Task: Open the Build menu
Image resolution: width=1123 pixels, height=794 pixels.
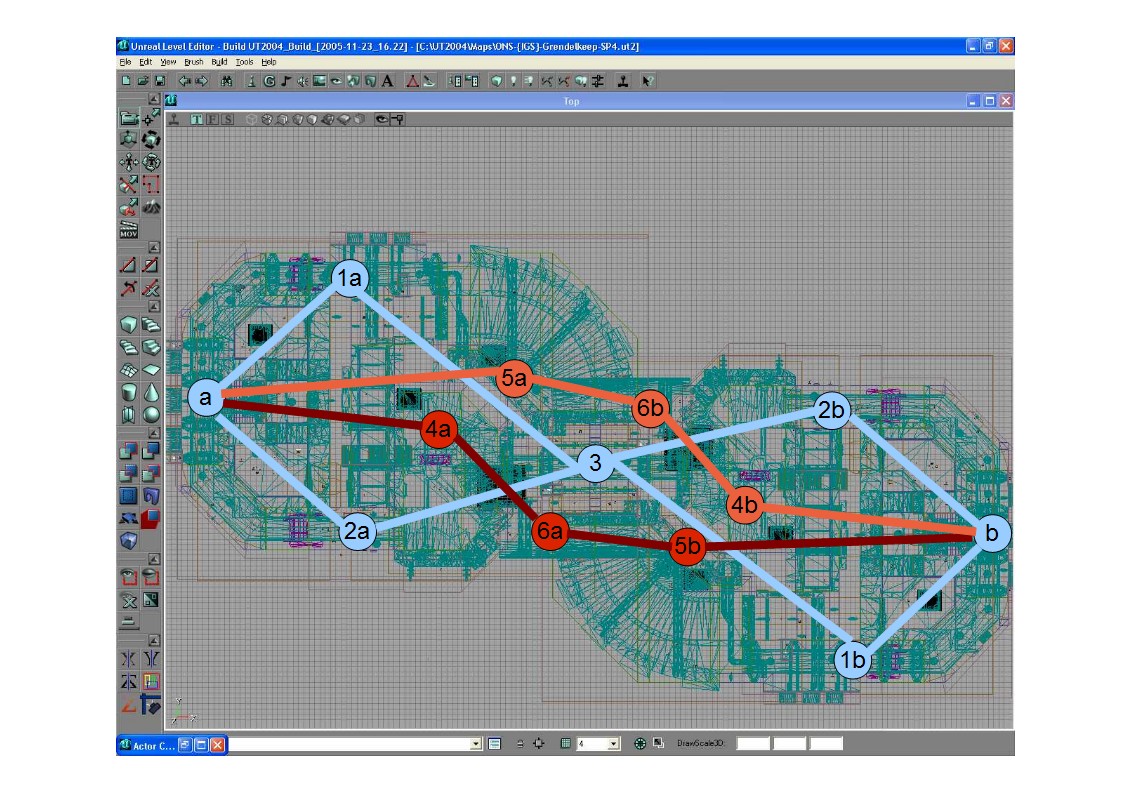Action: (219, 62)
